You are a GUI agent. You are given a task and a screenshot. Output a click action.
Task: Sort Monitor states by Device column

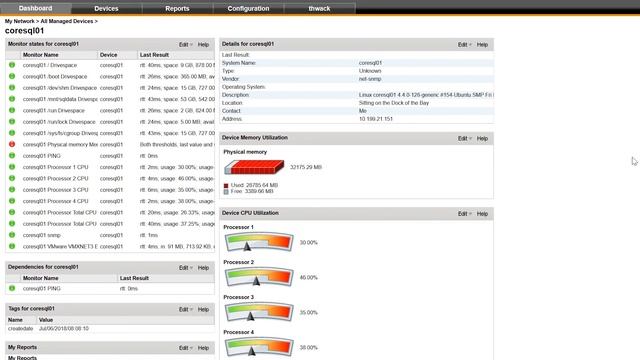pos(108,55)
